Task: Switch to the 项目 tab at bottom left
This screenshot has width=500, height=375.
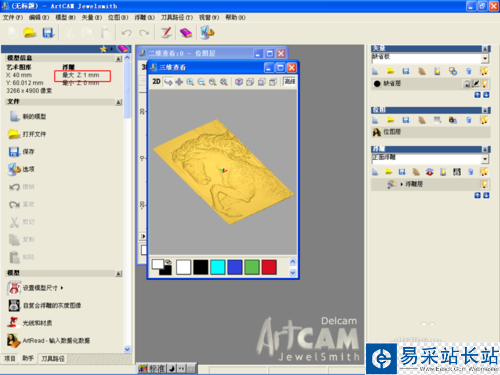Action: pyautogui.click(x=10, y=359)
